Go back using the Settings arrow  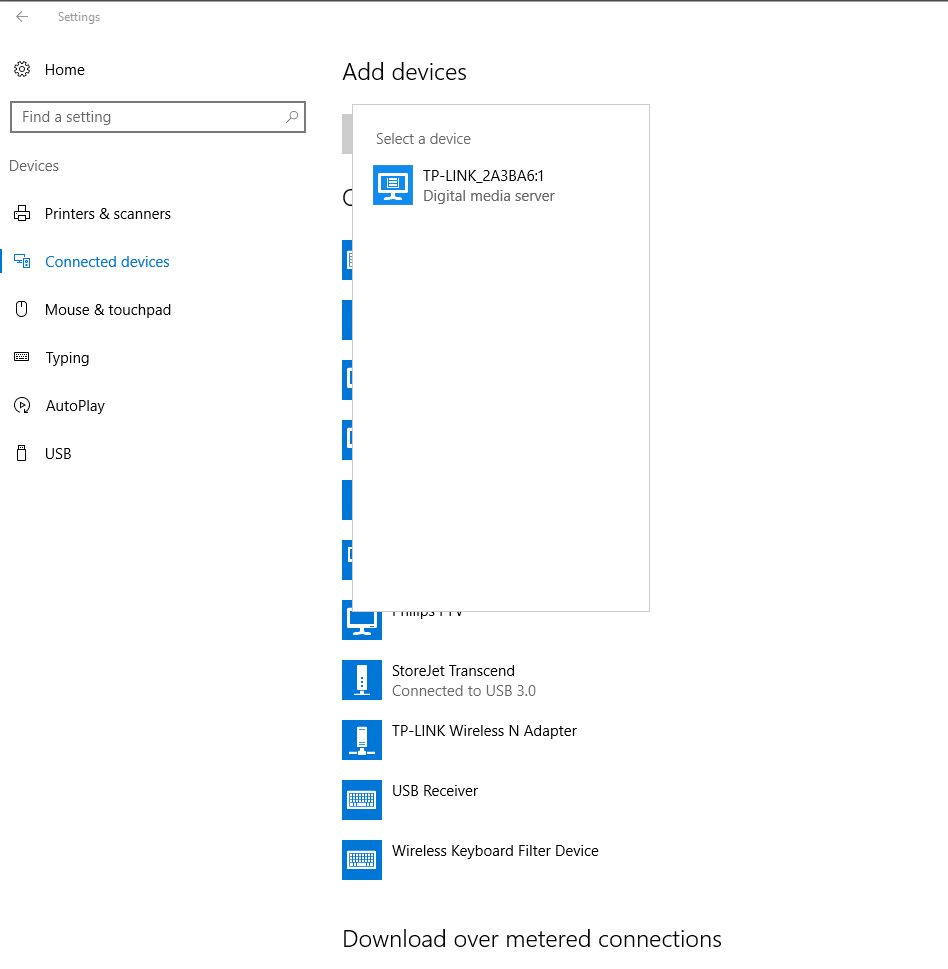(22, 17)
